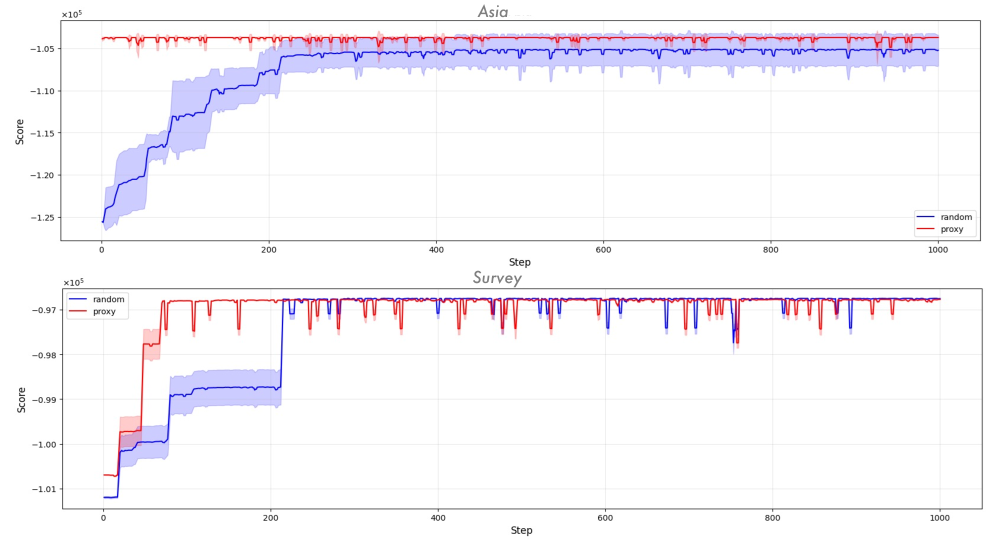Click the blue line sample in Survey legend
996x543 pixels.
point(78,299)
